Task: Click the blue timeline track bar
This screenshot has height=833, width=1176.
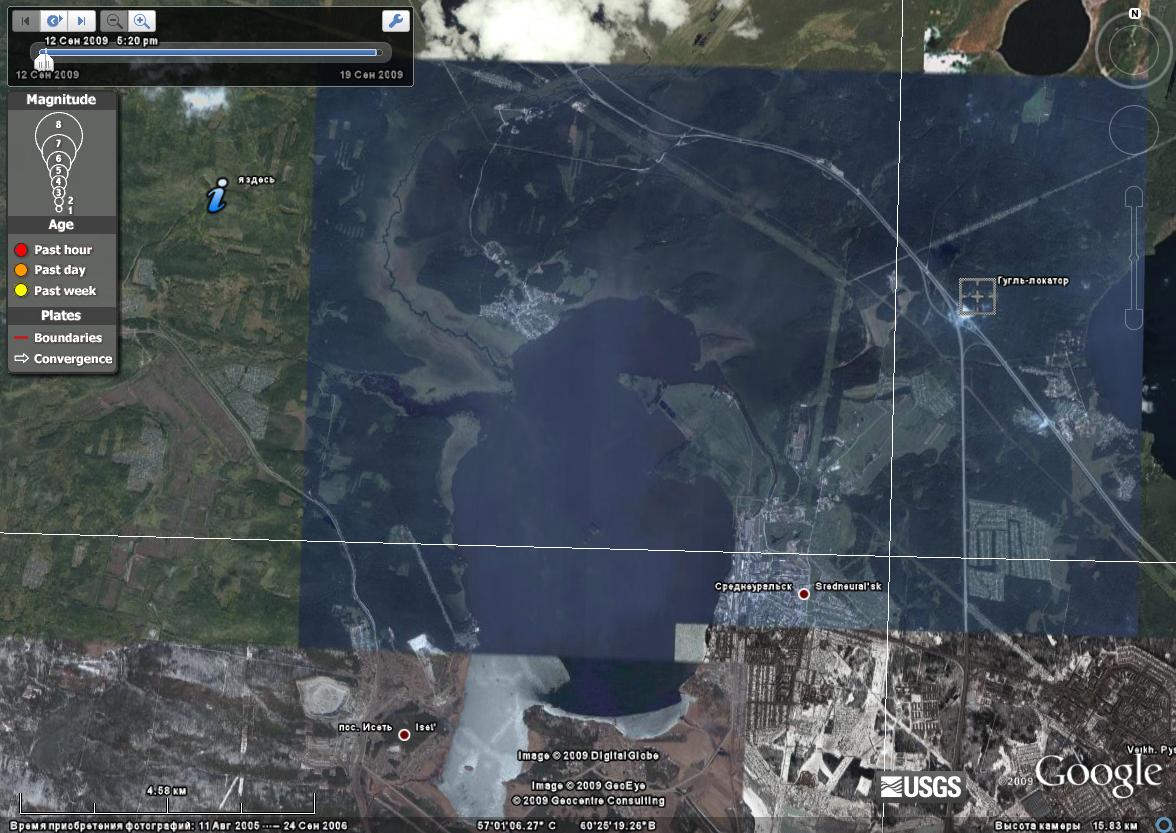Action: pyautogui.click(x=210, y=52)
